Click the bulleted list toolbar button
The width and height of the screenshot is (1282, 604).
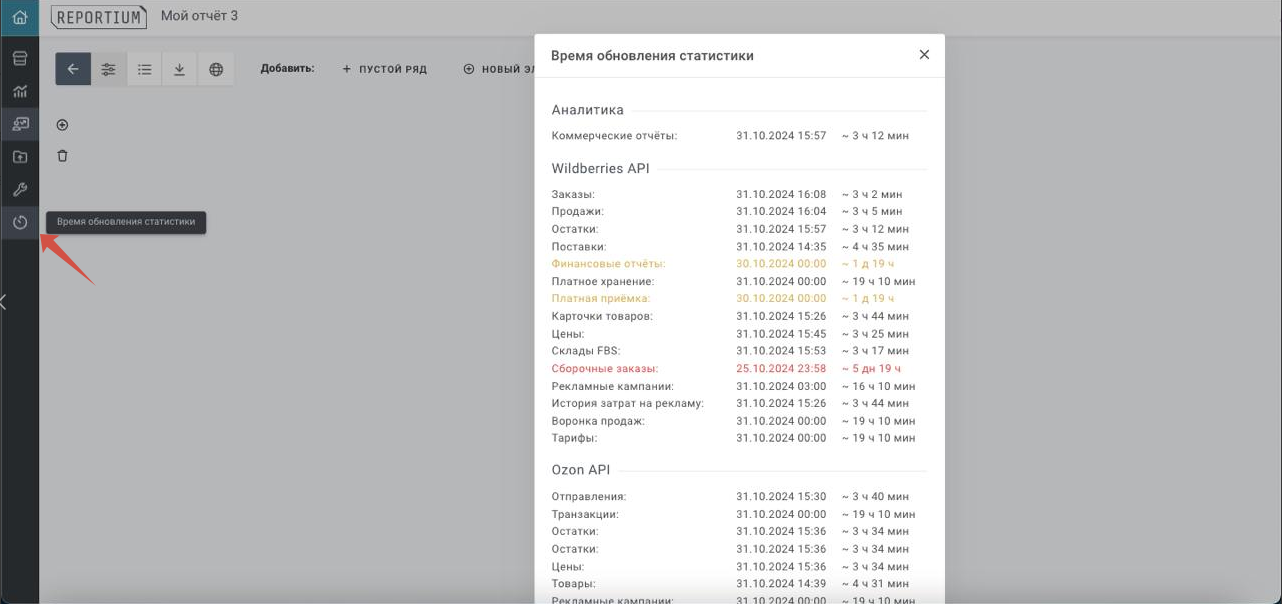[144, 69]
